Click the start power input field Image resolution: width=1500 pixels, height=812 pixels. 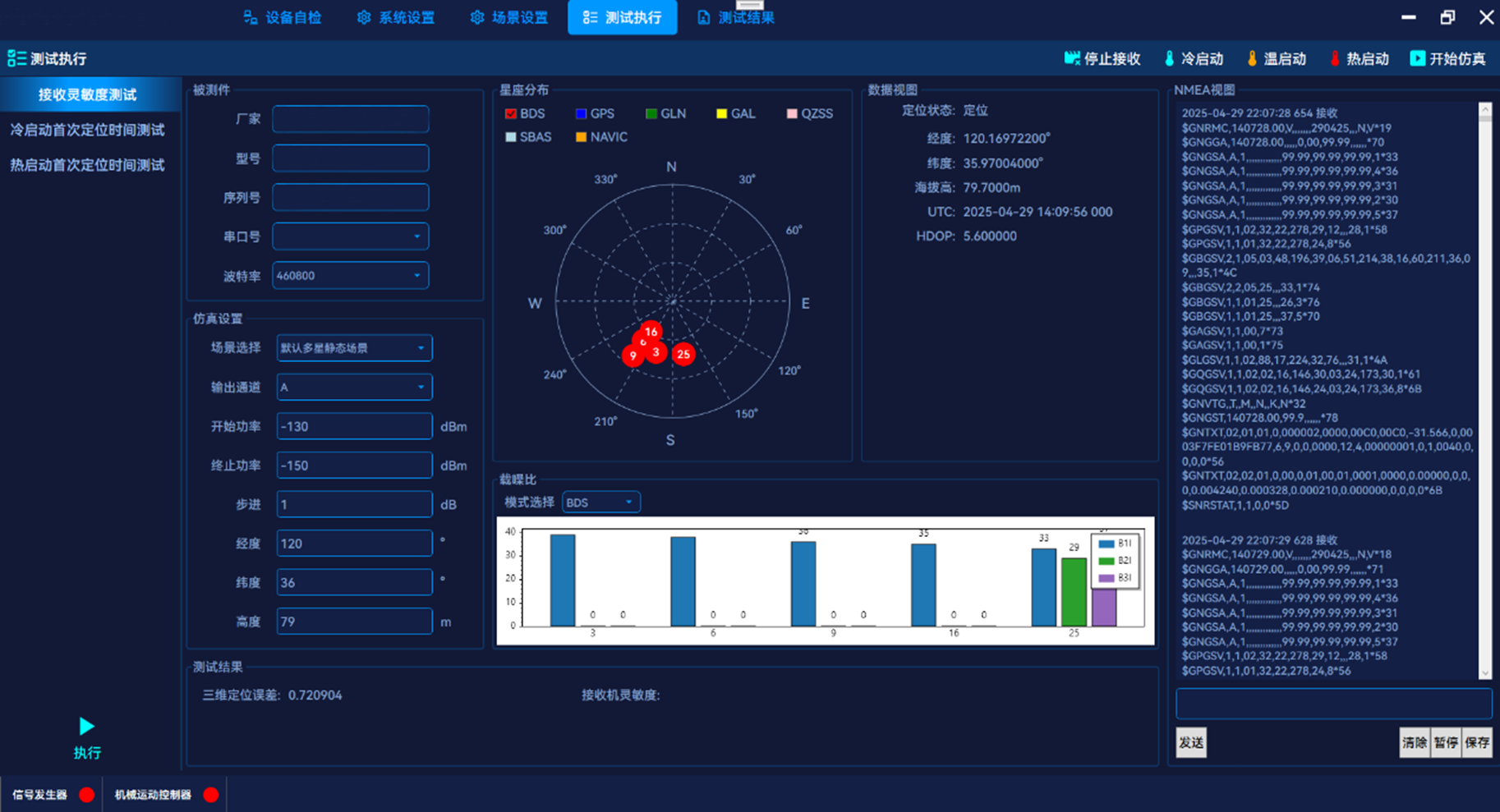(354, 426)
